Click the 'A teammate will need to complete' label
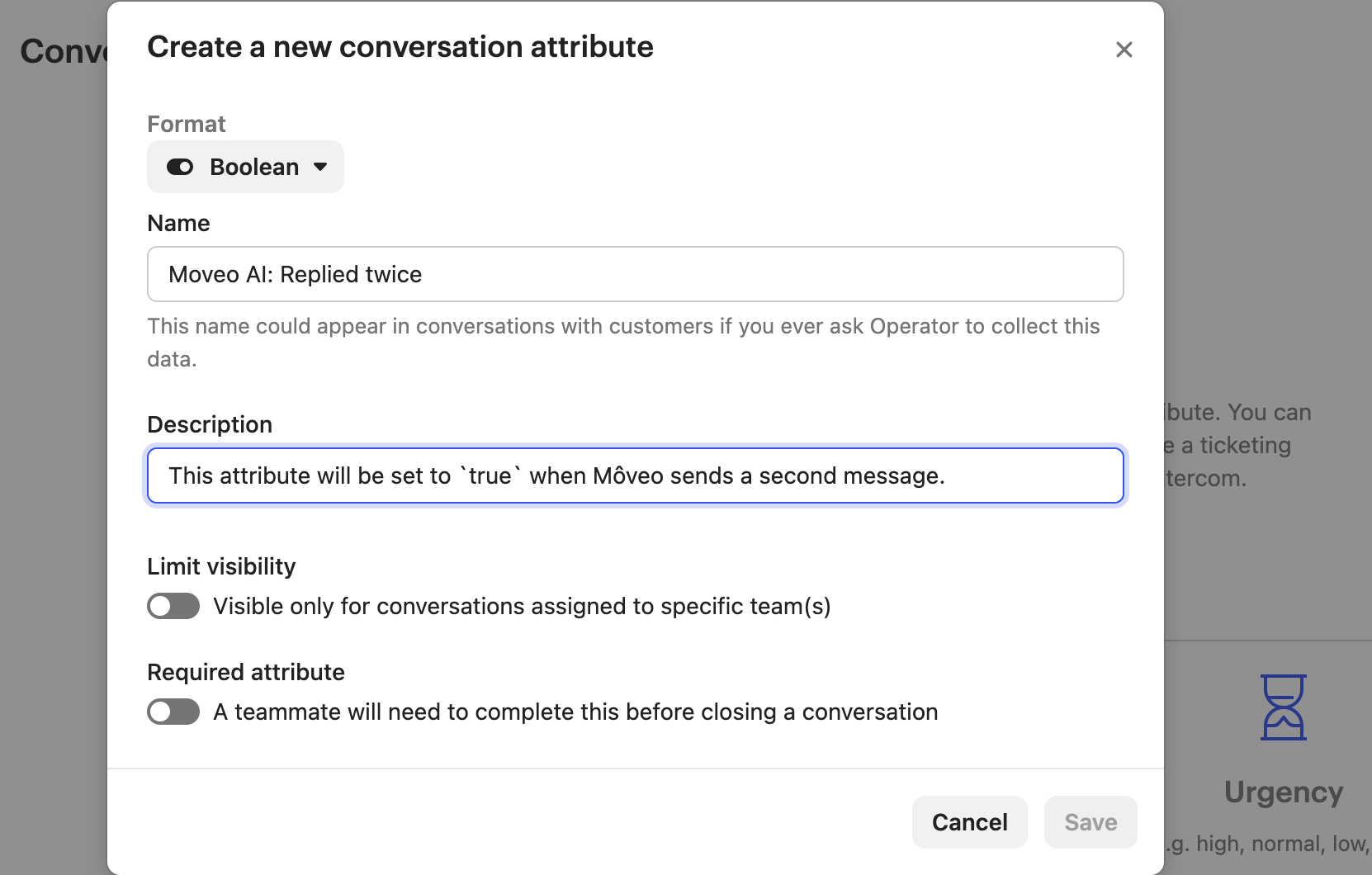The image size is (1372, 875). 575,712
